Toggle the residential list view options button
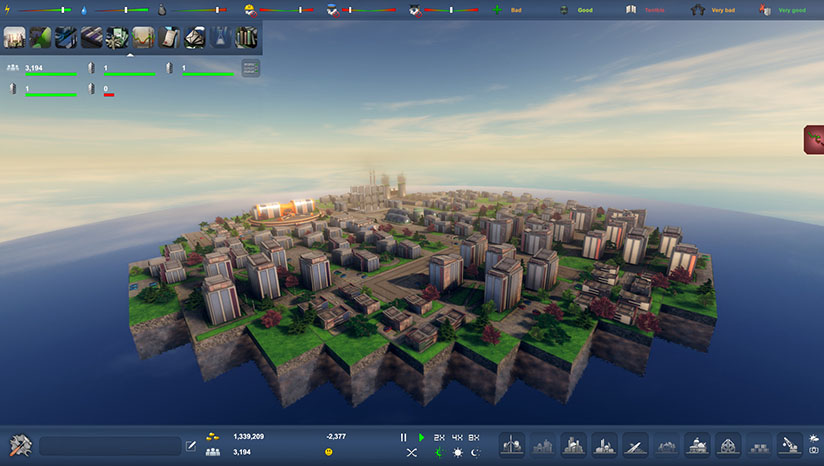The height and width of the screenshot is (466, 824). point(251,68)
